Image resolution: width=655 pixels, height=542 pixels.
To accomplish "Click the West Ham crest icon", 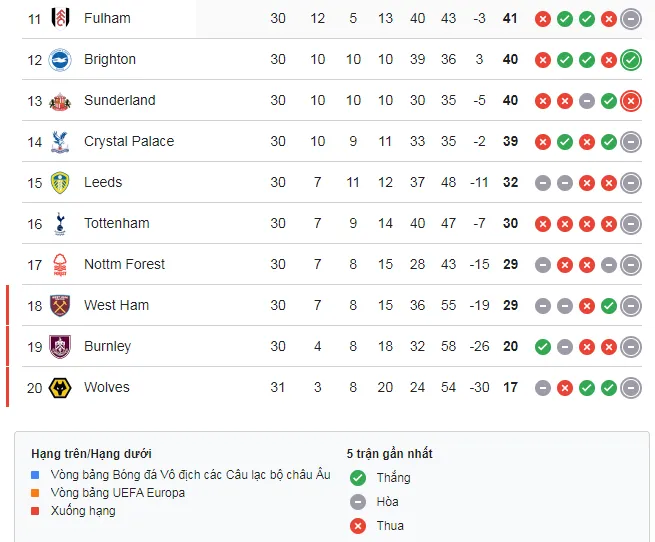I will 60,305.
